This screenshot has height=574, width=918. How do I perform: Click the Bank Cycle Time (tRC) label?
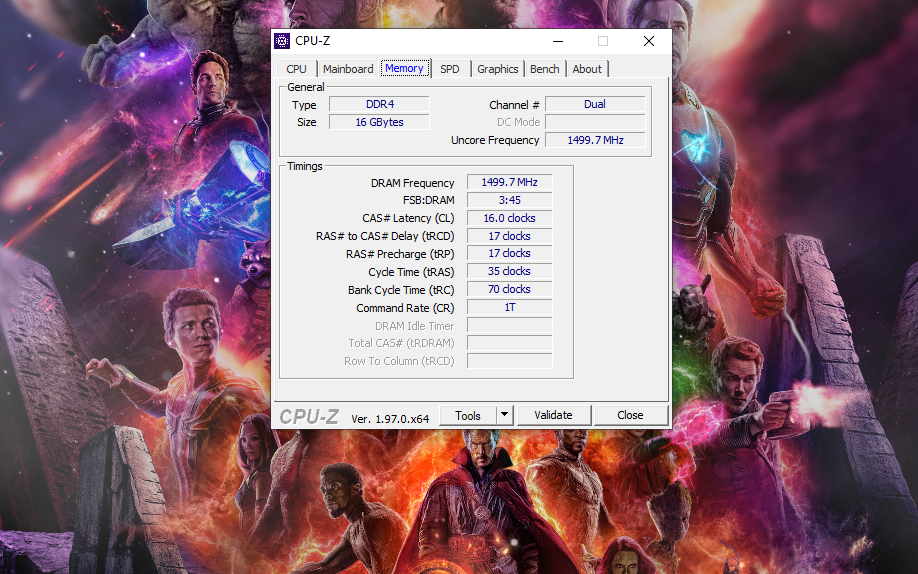tap(401, 290)
